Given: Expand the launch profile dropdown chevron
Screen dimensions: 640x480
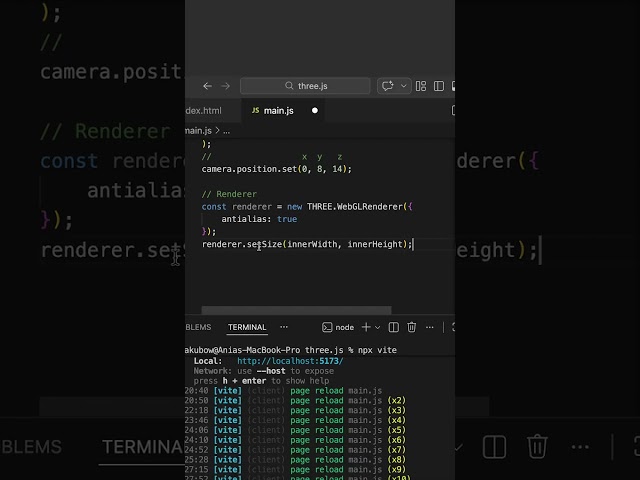Looking at the screenshot, I should tap(378, 327).
